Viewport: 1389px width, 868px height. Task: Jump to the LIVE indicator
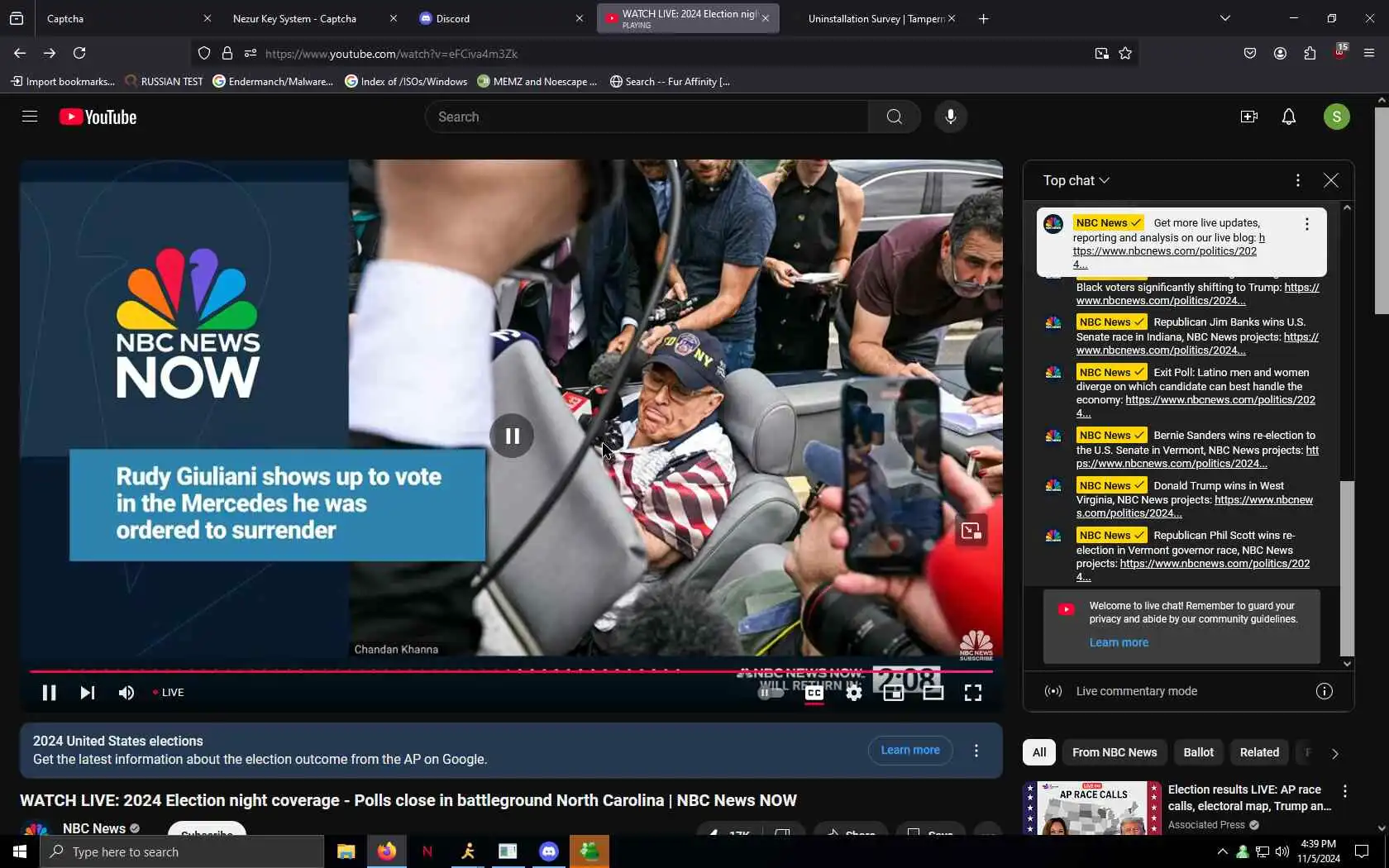(x=169, y=693)
